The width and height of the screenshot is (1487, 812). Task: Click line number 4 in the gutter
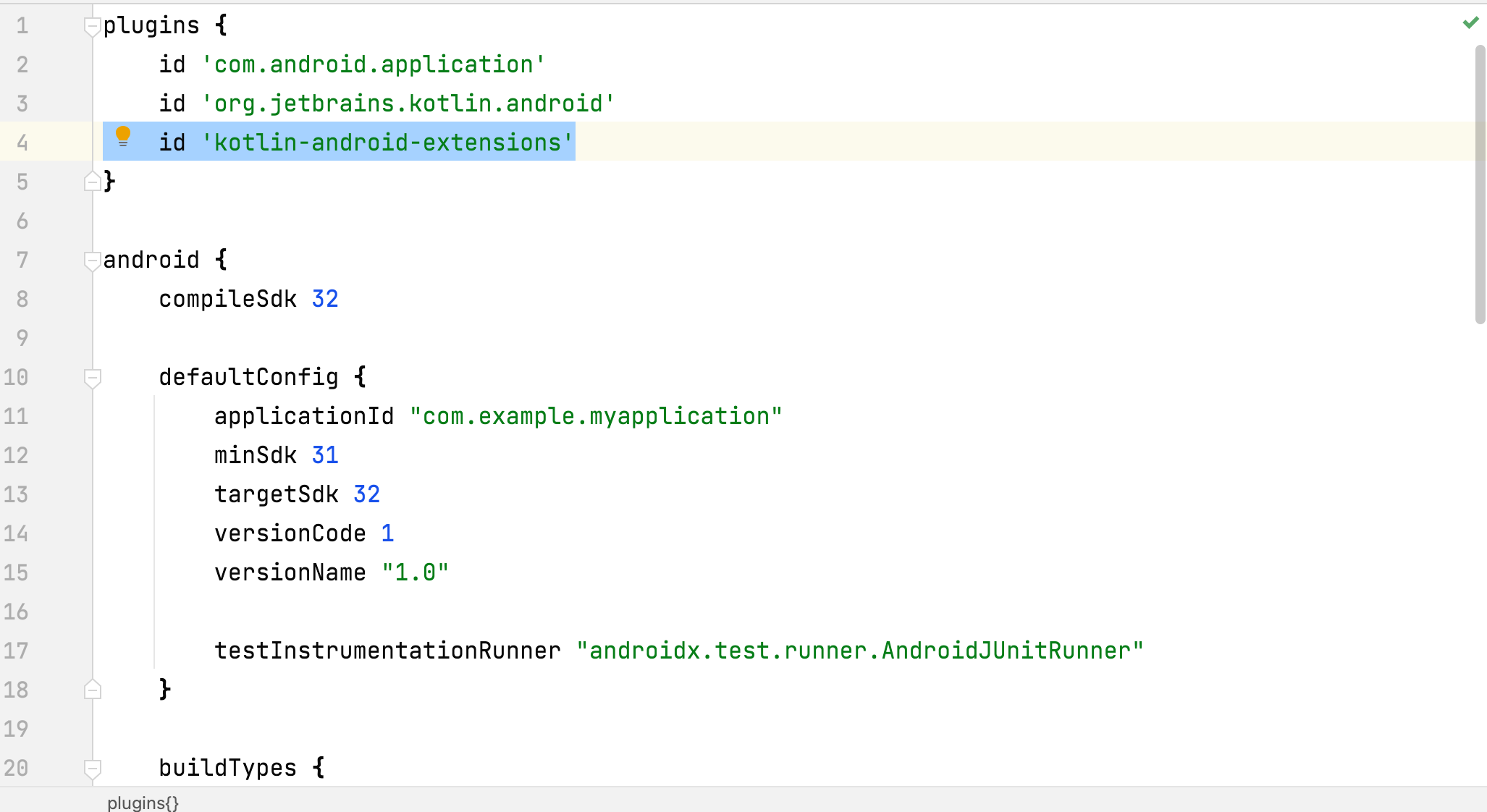tap(22, 143)
